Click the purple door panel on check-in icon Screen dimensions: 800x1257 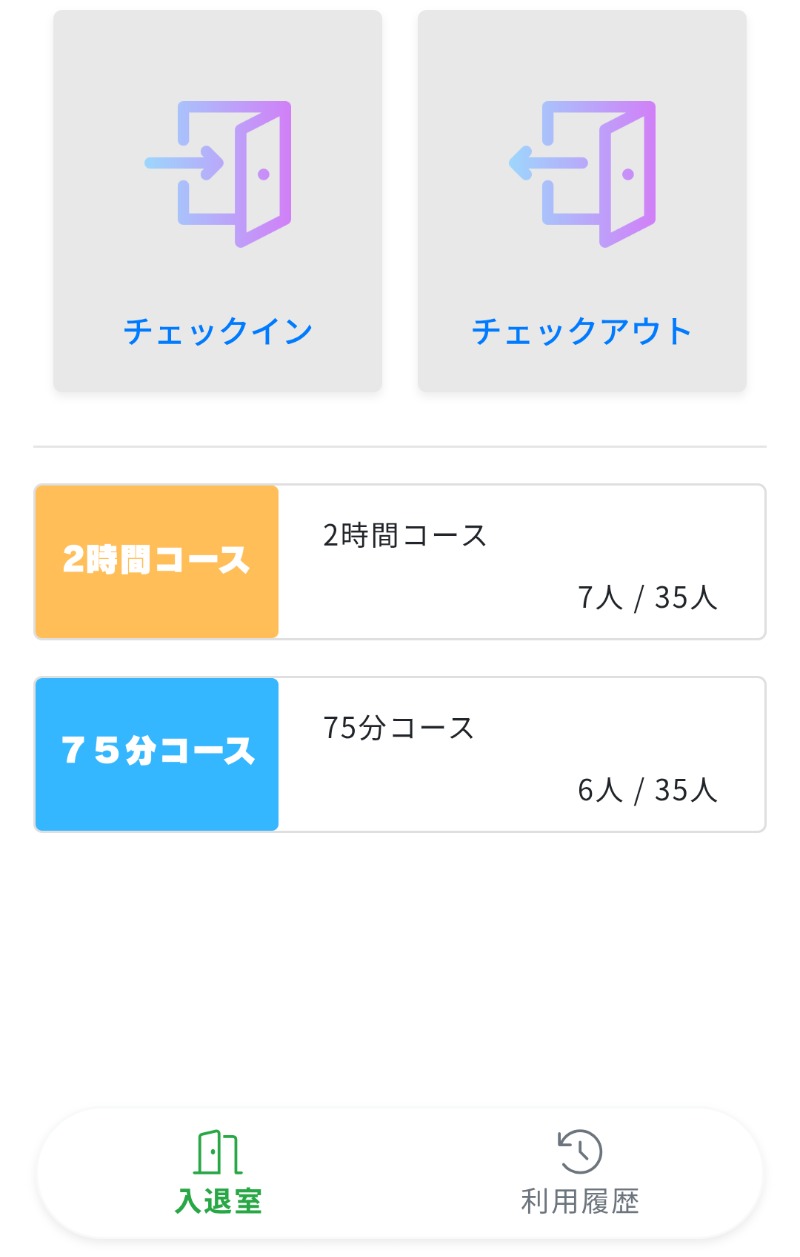[264, 175]
